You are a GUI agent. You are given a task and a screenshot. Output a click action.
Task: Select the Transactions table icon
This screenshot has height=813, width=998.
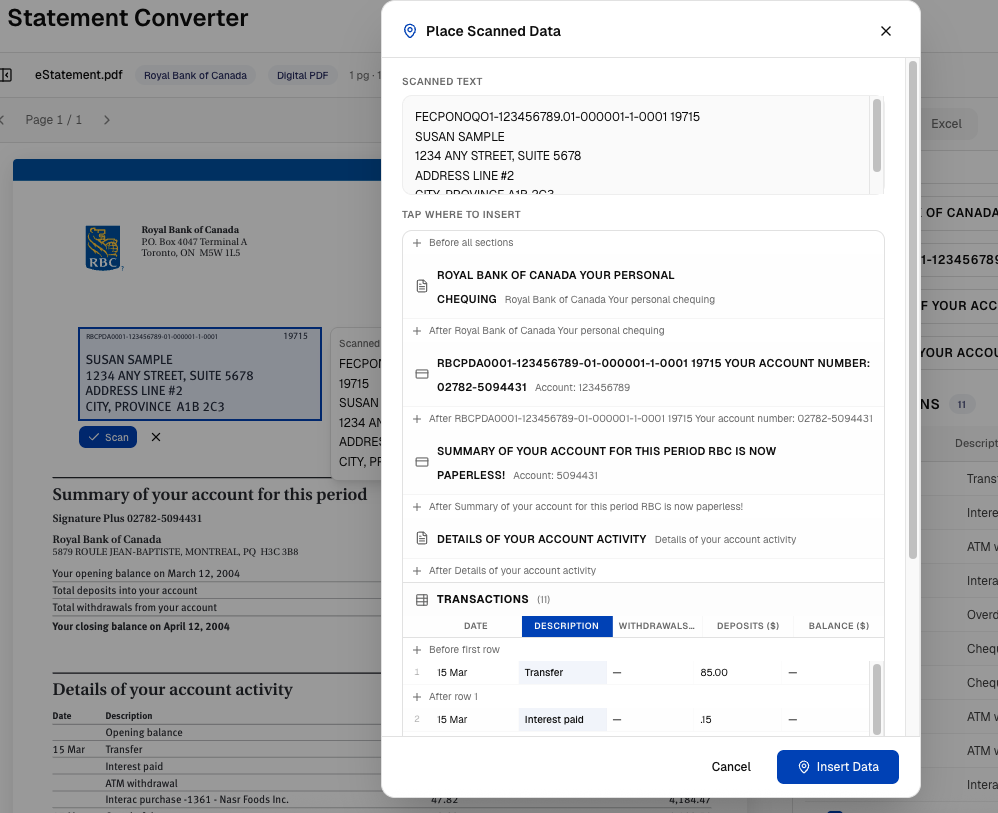(x=422, y=600)
